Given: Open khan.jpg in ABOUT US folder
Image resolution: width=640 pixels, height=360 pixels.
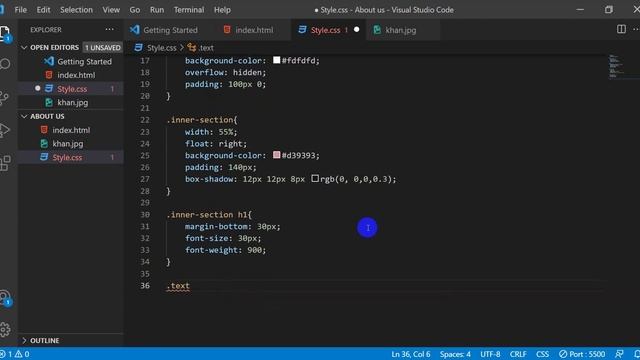Looking at the screenshot, I should tap(68, 144).
